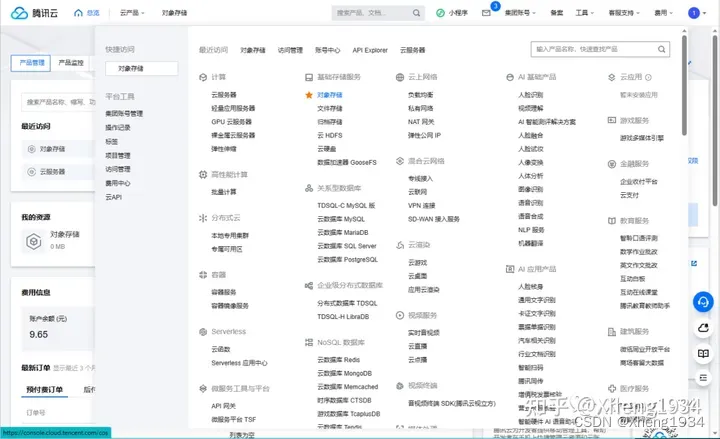Click the magnifier icon in top search bar
The width and height of the screenshot is (720, 439).
coord(416,13)
